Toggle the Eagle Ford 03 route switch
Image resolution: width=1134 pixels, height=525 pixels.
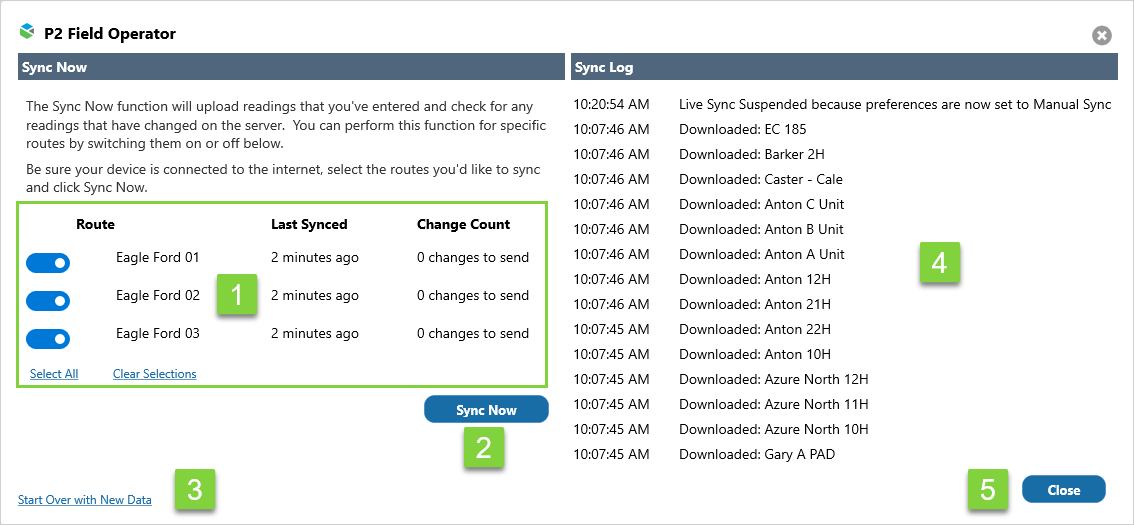(48, 339)
